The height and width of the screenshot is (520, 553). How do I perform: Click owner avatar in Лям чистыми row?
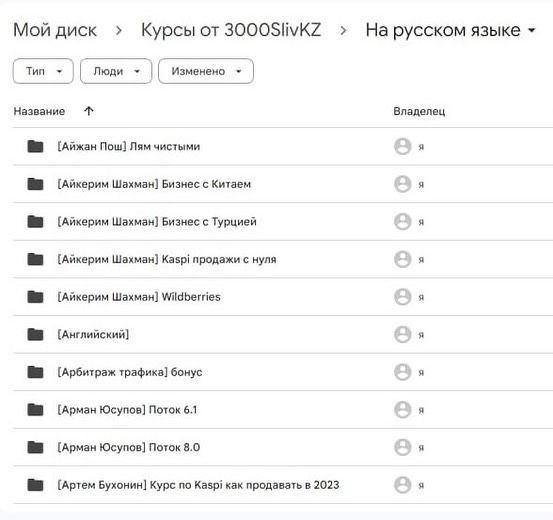(x=402, y=146)
